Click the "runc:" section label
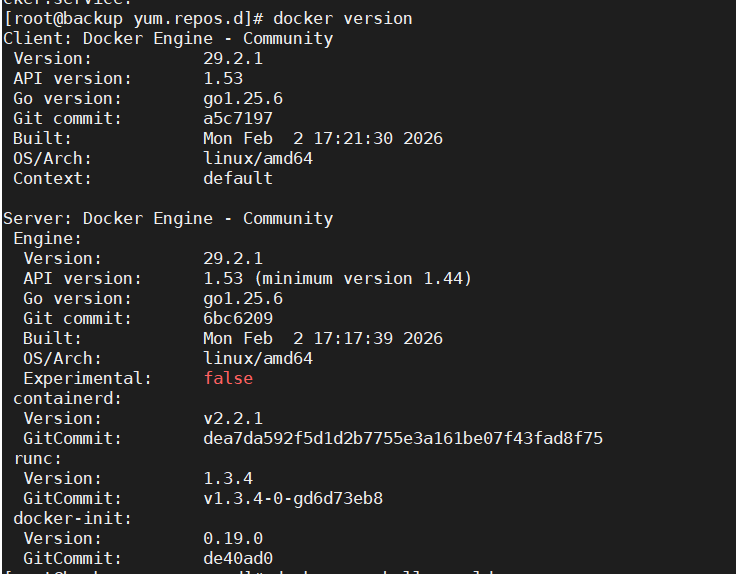 pos(37,458)
